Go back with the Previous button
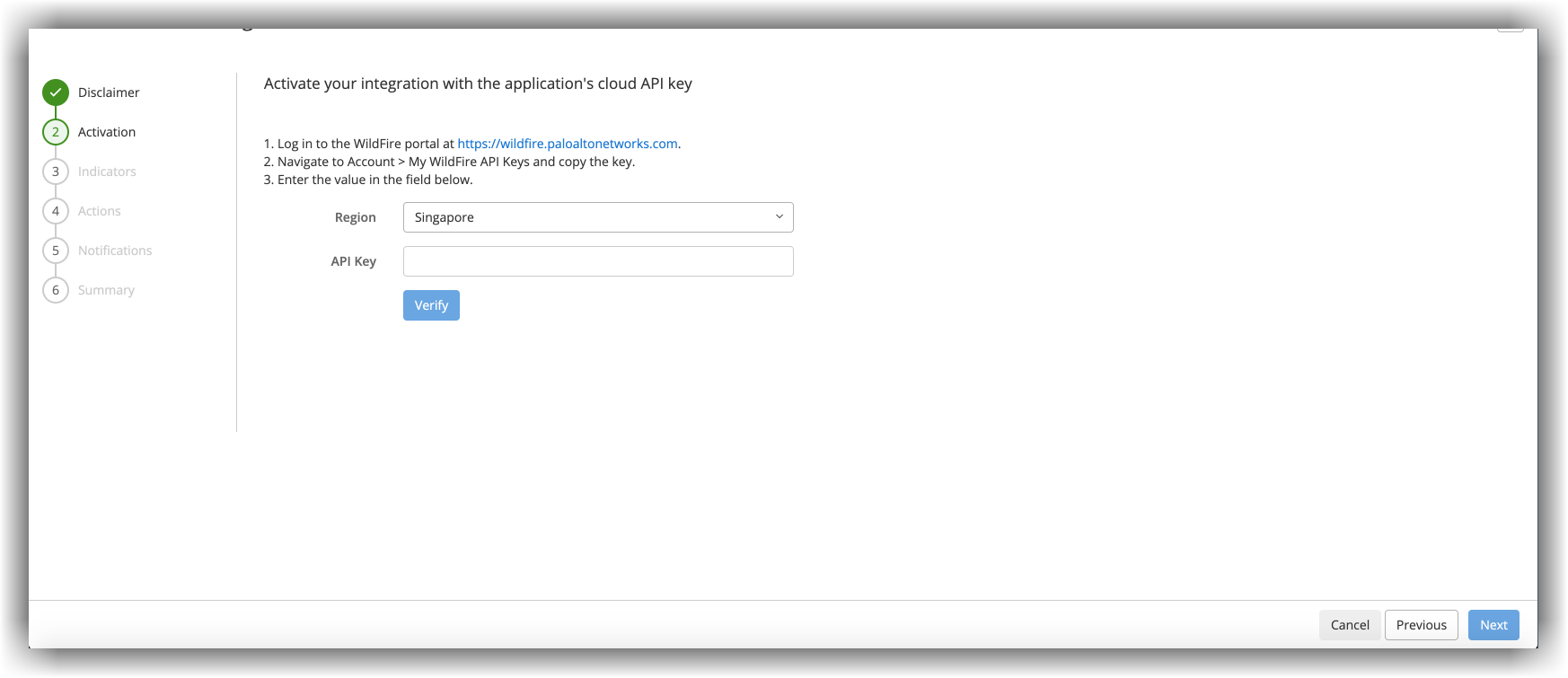 [x=1421, y=625]
